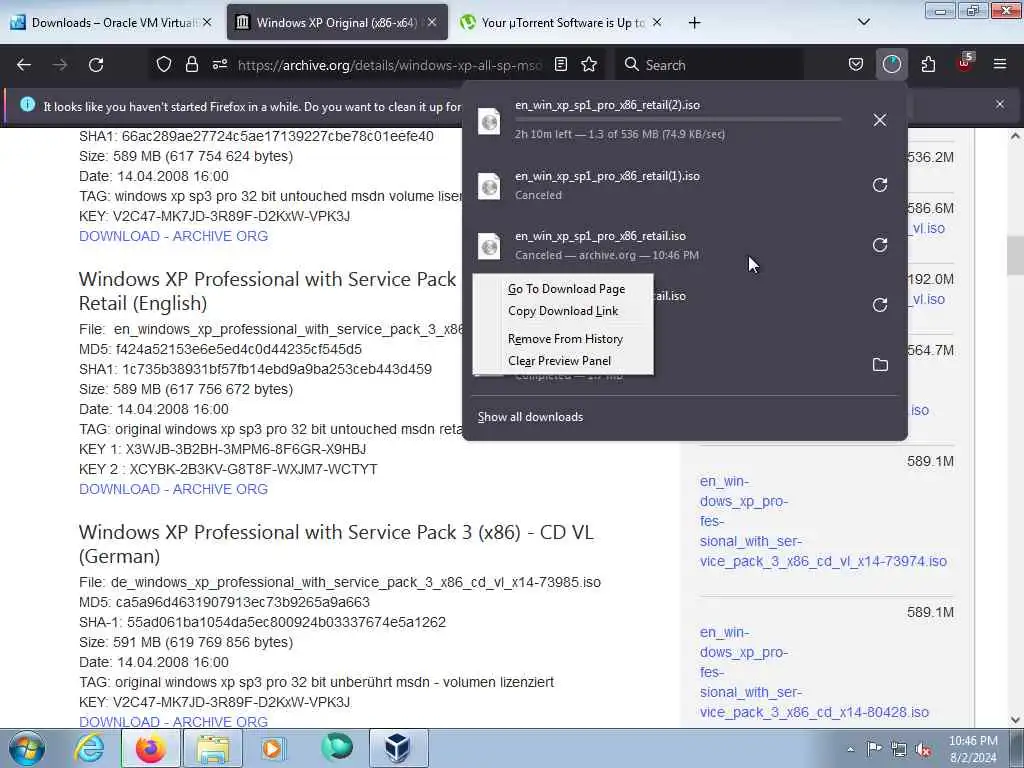1024x768 pixels.
Task: Select Clear Preview Panel menu entry
Action: click(x=560, y=361)
